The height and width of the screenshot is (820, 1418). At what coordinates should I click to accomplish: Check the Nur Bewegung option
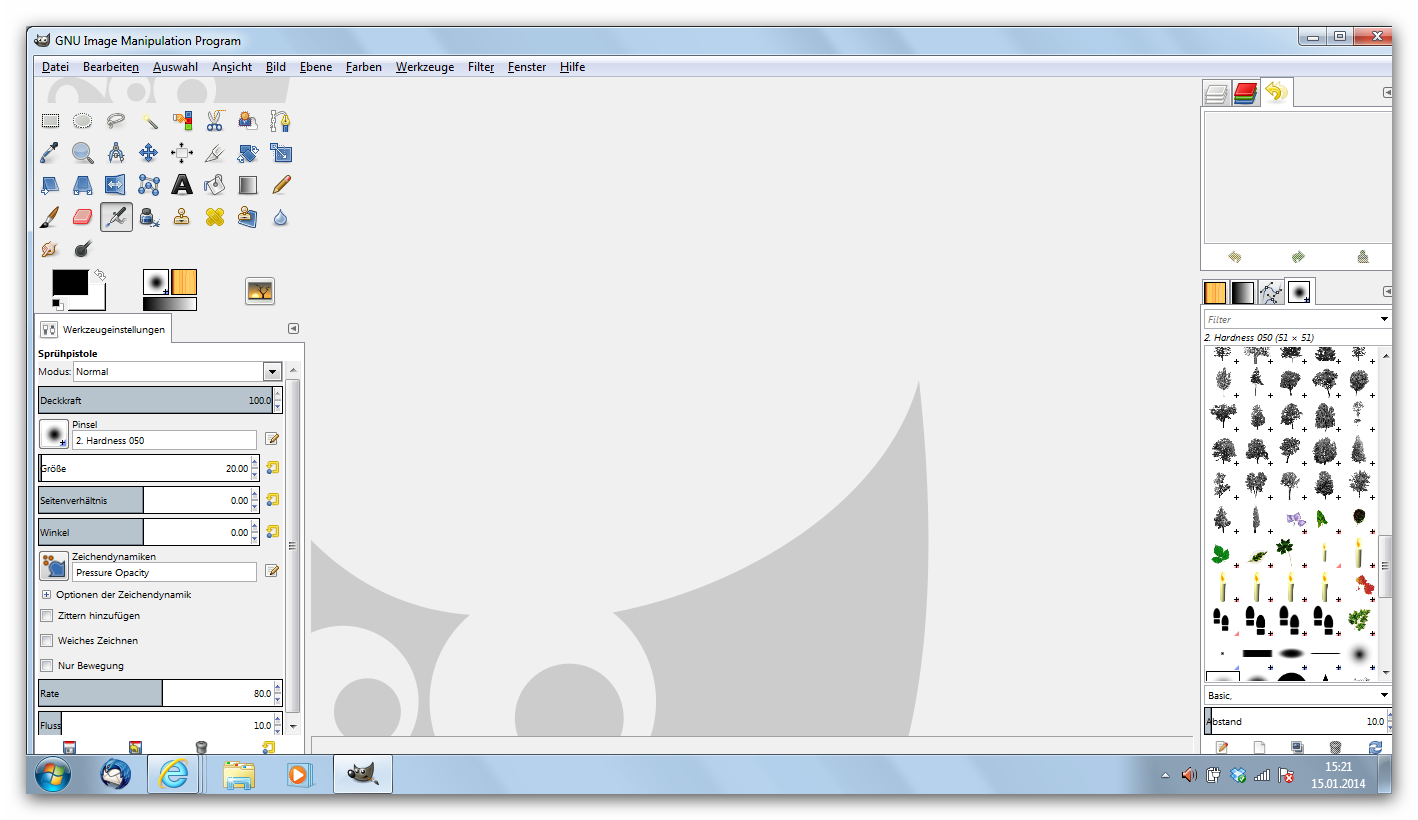coord(46,666)
